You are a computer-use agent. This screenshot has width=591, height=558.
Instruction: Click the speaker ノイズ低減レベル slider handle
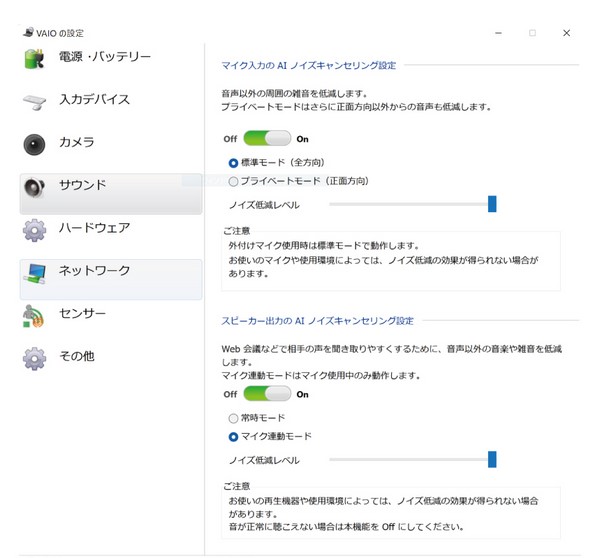coord(492,459)
